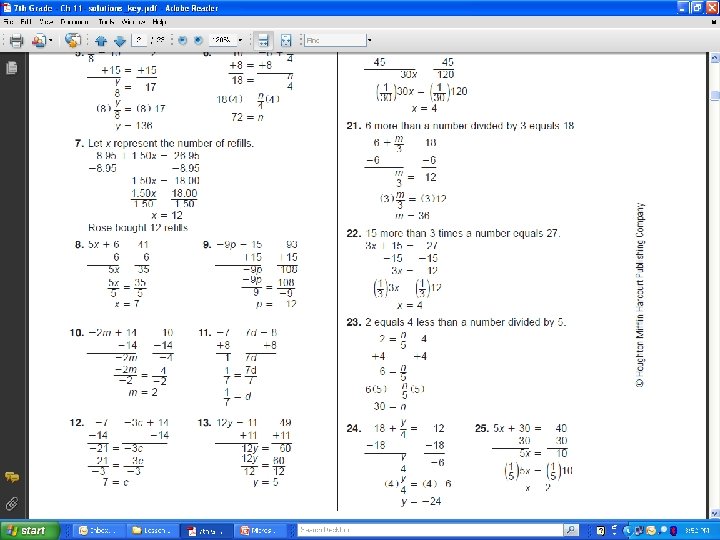Click problem 21 sentence about number divided by 3
Screen dimensions: 720x540
tap(469, 126)
